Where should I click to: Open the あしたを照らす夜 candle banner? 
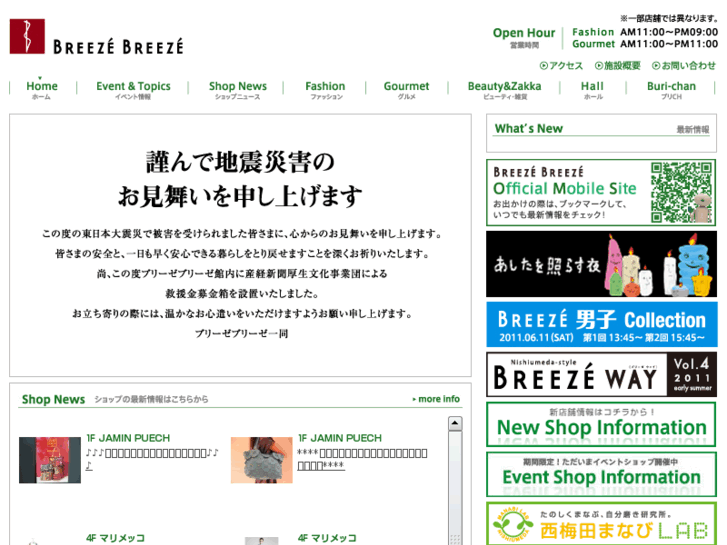tap(601, 264)
